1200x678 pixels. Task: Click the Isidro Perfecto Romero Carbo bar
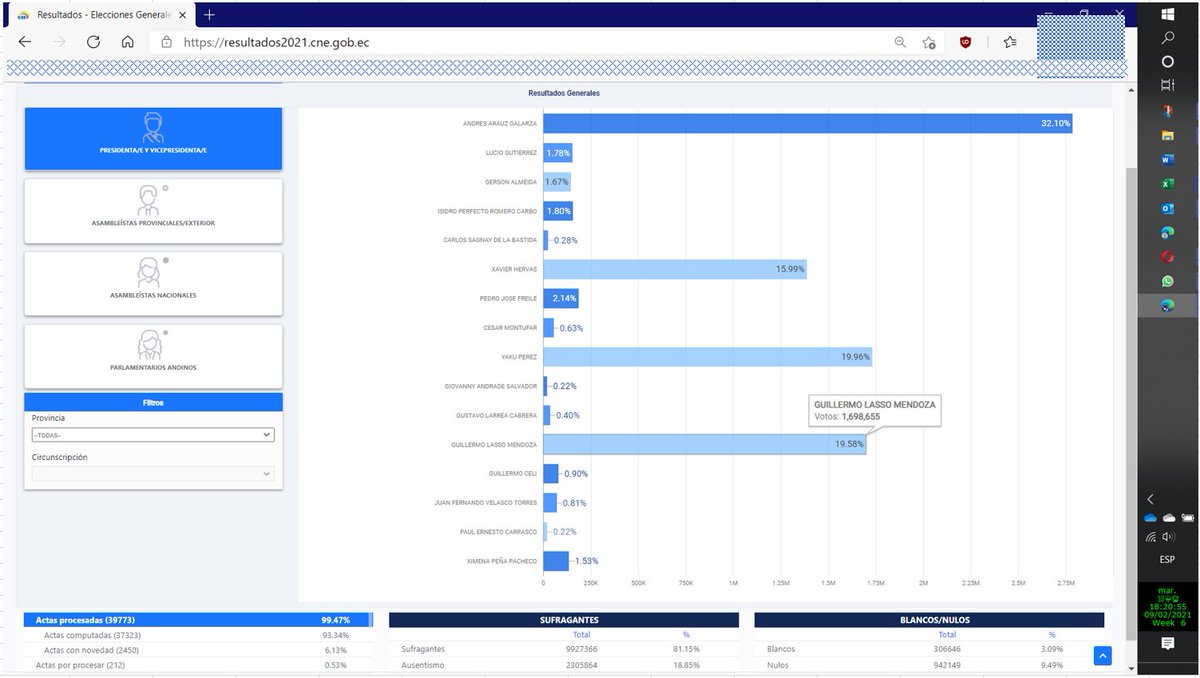pyautogui.click(x=558, y=211)
